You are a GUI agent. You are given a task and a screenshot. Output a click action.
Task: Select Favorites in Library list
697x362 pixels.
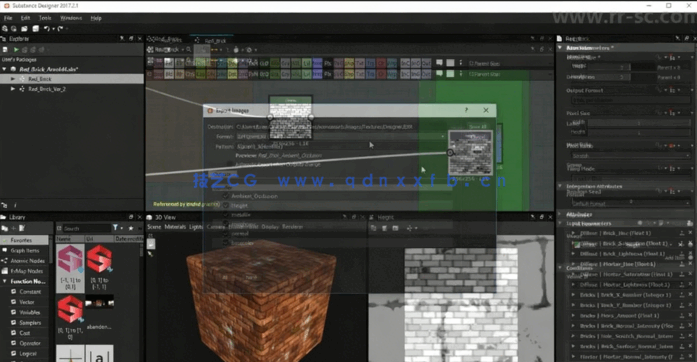pyautogui.click(x=24, y=240)
